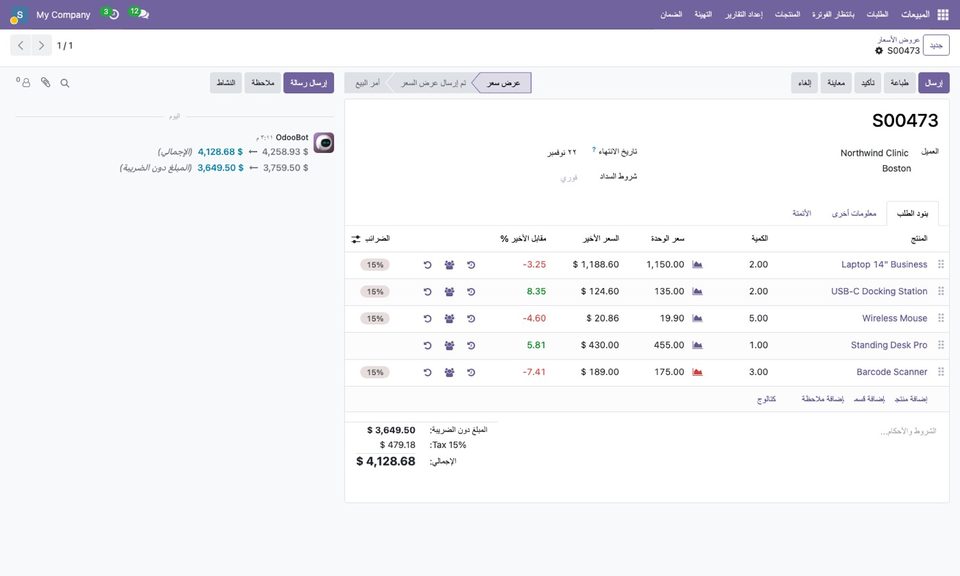Show the followers person icon in chatter
The height and width of the screenshot is (576, 960).
[x=24, y=82]
